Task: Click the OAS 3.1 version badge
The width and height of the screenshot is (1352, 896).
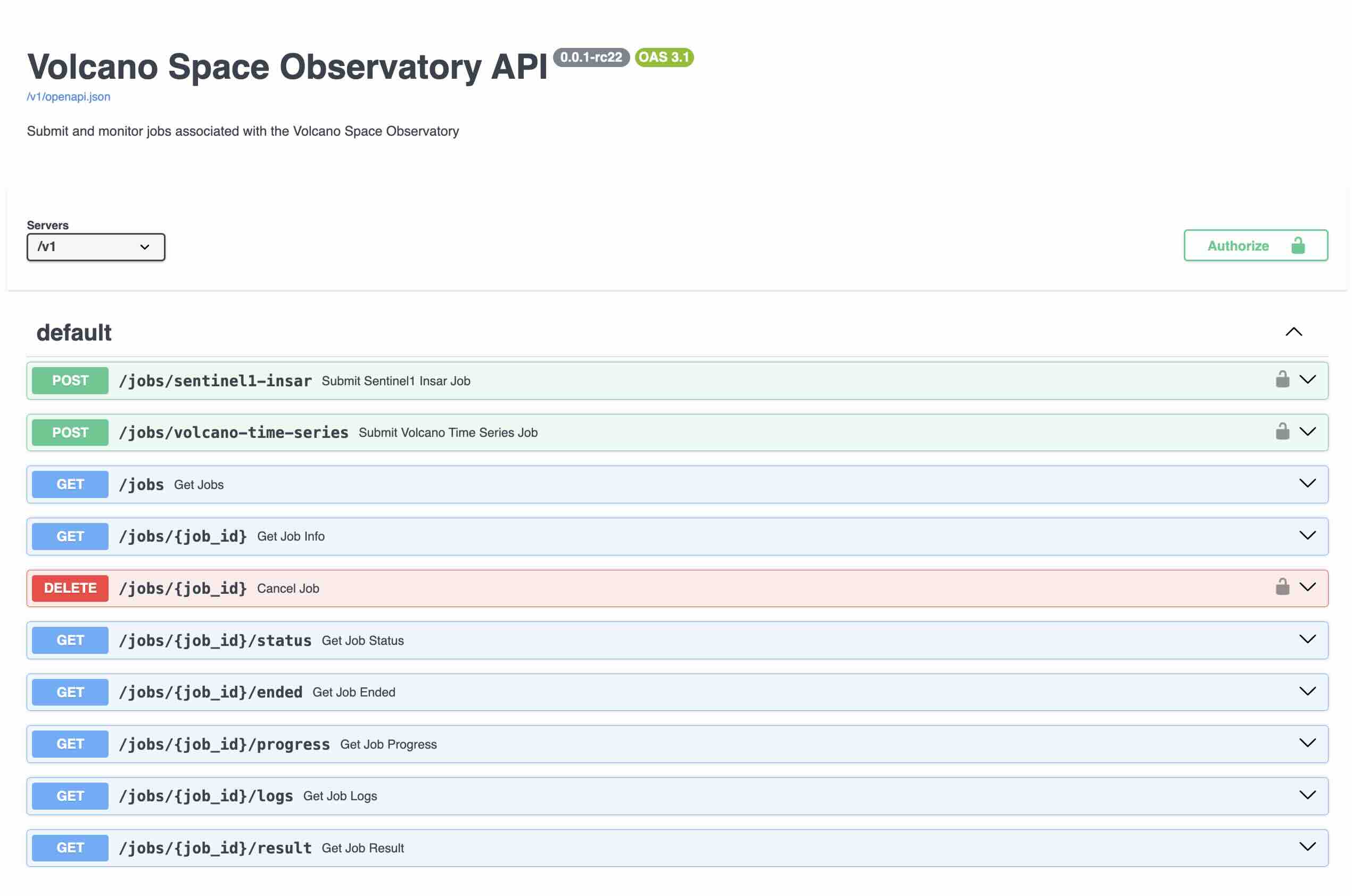Action: (x=664, y=57)
